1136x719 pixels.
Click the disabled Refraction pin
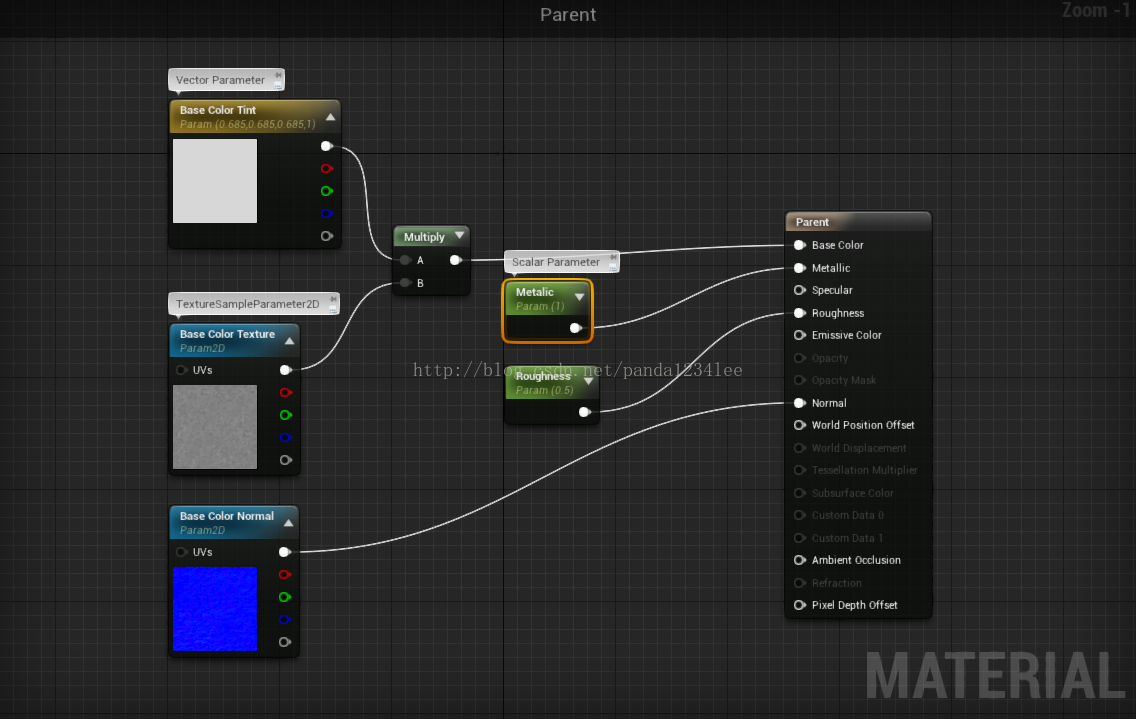point(800,583)
